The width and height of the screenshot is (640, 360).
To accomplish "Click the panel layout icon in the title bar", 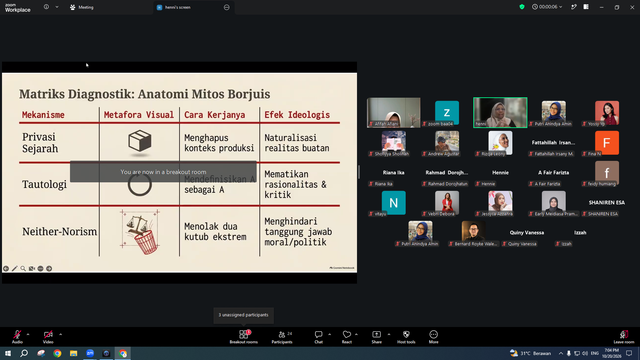I will click(586, 7).
